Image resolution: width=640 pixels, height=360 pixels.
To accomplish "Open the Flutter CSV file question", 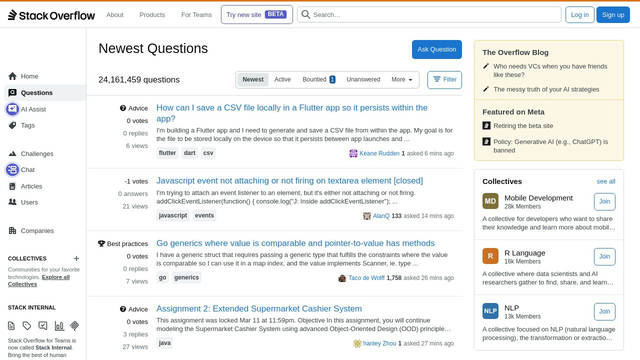I will click(292, 113).
